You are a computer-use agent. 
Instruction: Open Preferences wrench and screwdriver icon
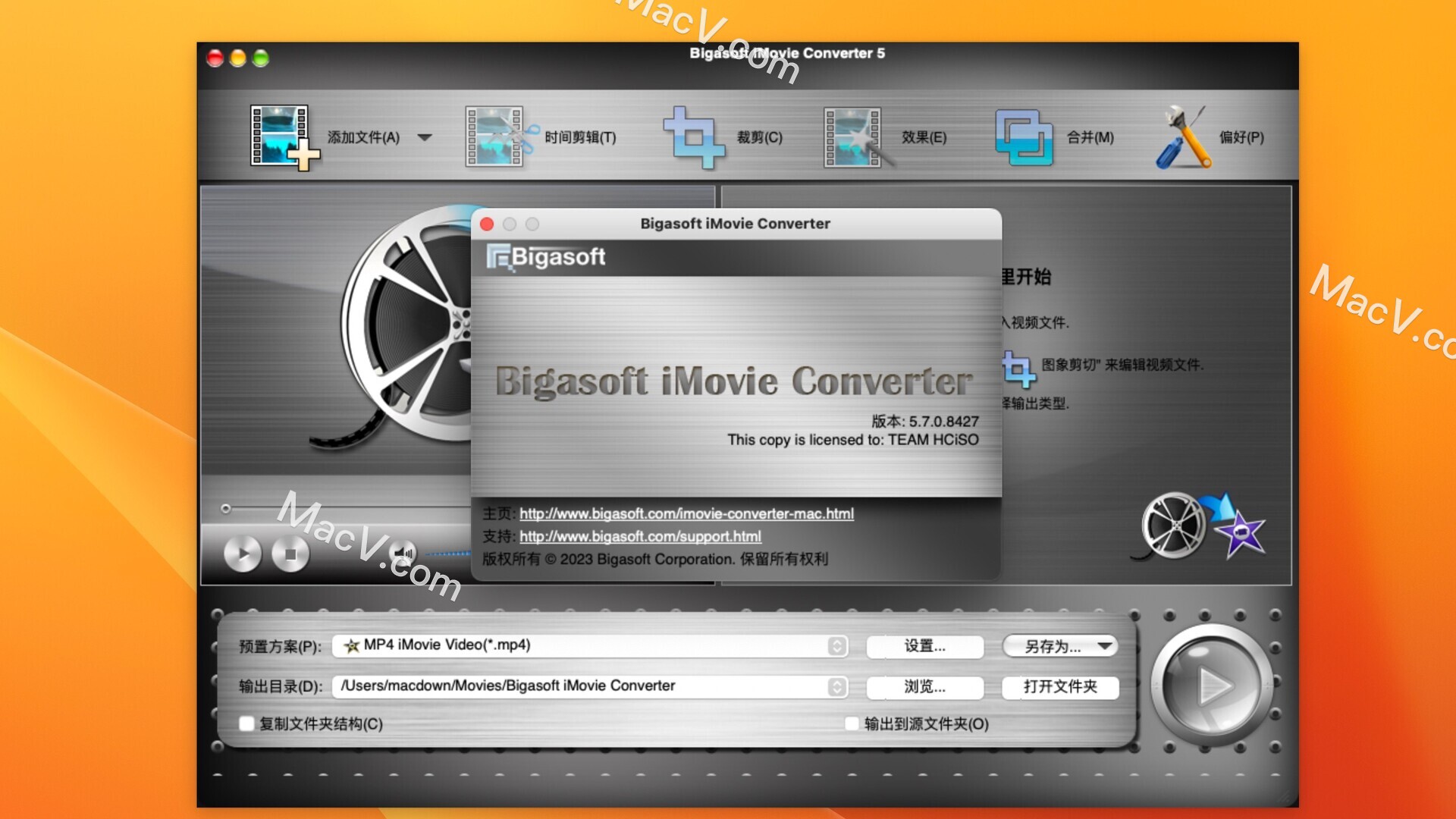pyautogui.click(x=1183, y=137)
